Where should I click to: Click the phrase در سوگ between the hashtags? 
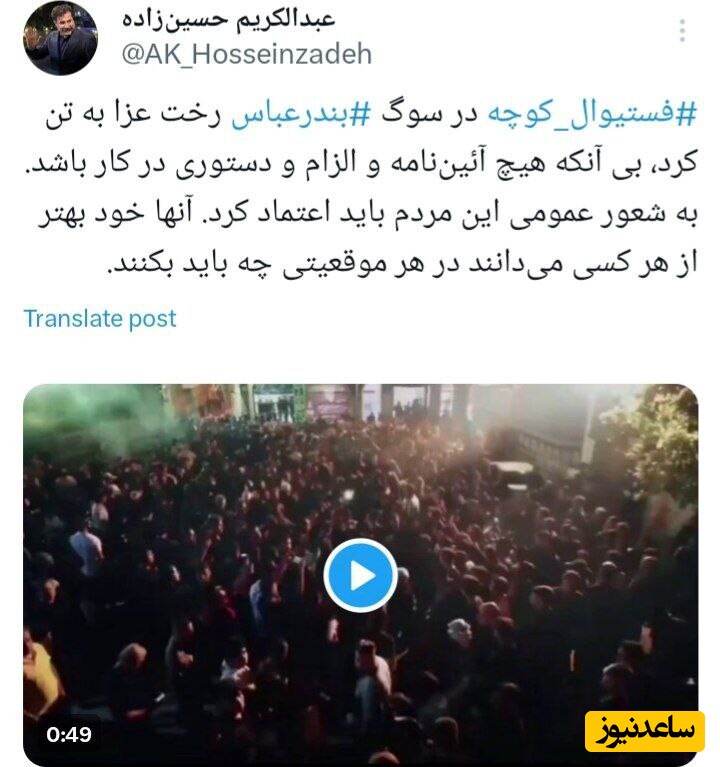click(x=429, y=114)
